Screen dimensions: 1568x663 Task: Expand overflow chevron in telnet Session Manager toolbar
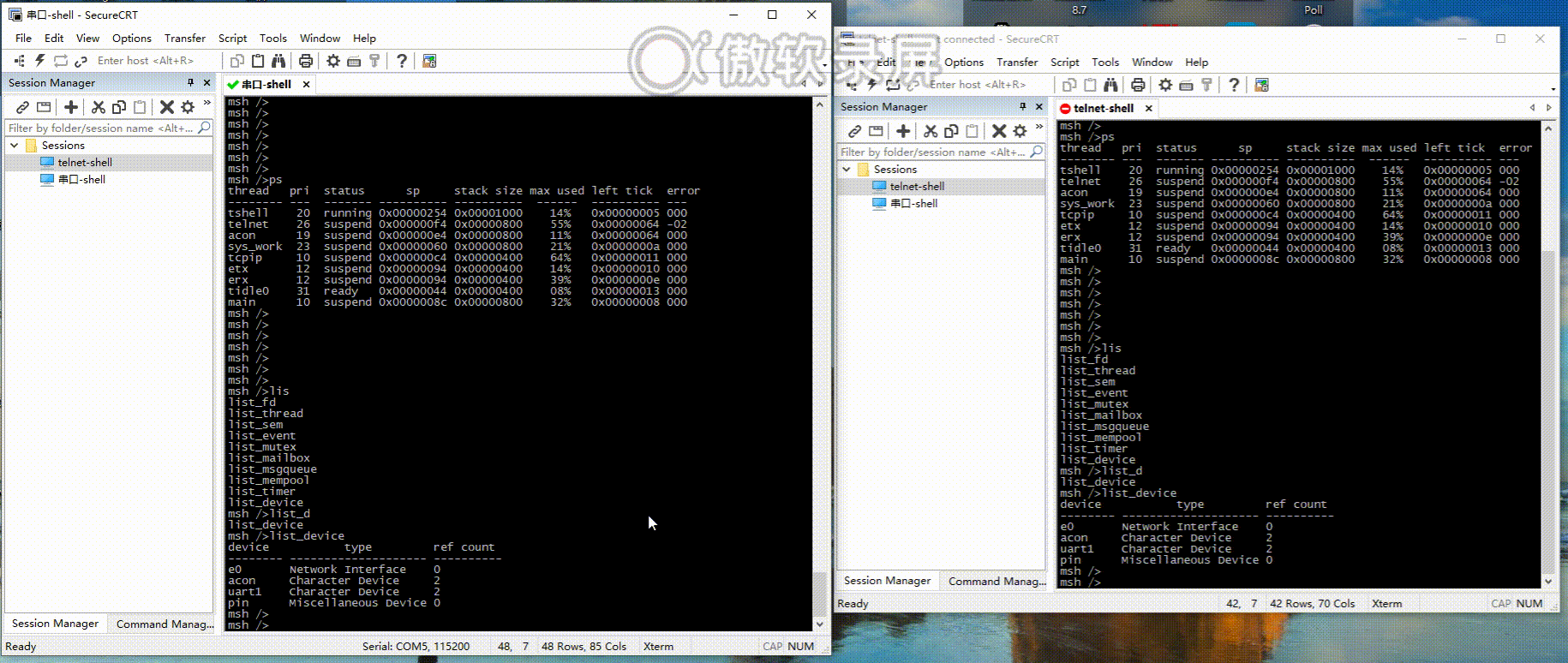pyautogui.click(x=1038, y=127)
